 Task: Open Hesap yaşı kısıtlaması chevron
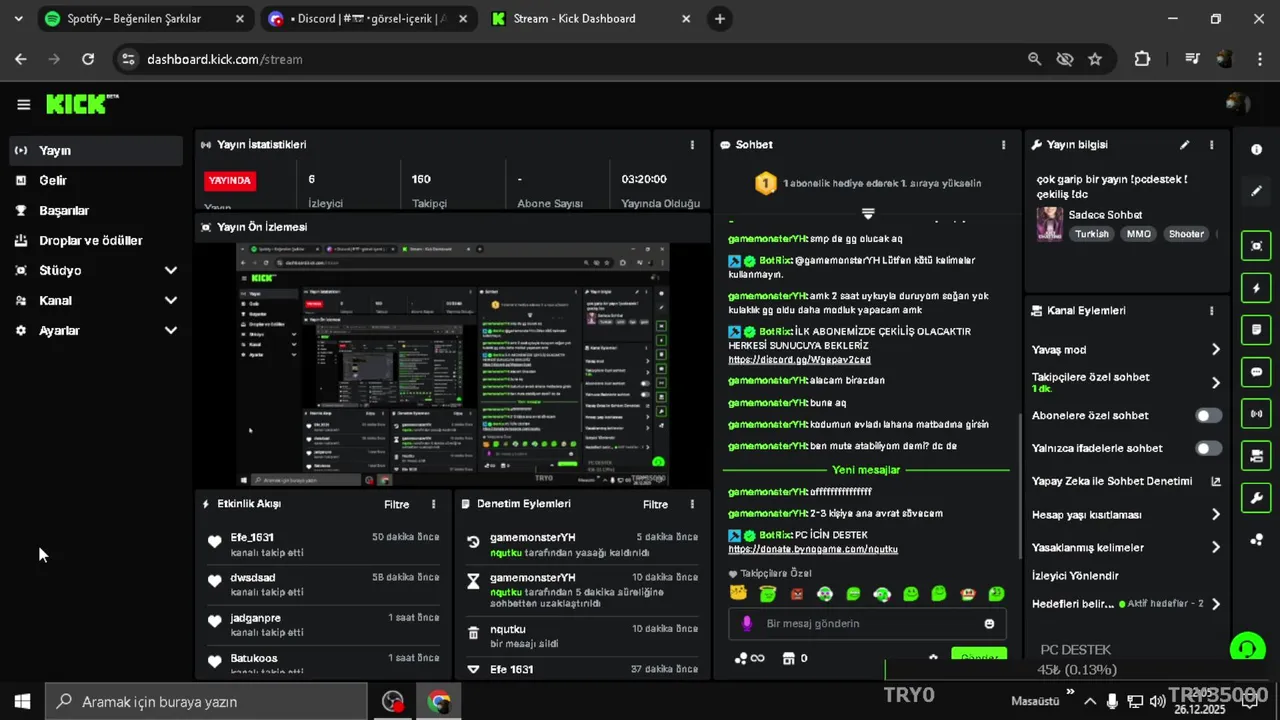pyautogui.click(x=1215, y=515)
